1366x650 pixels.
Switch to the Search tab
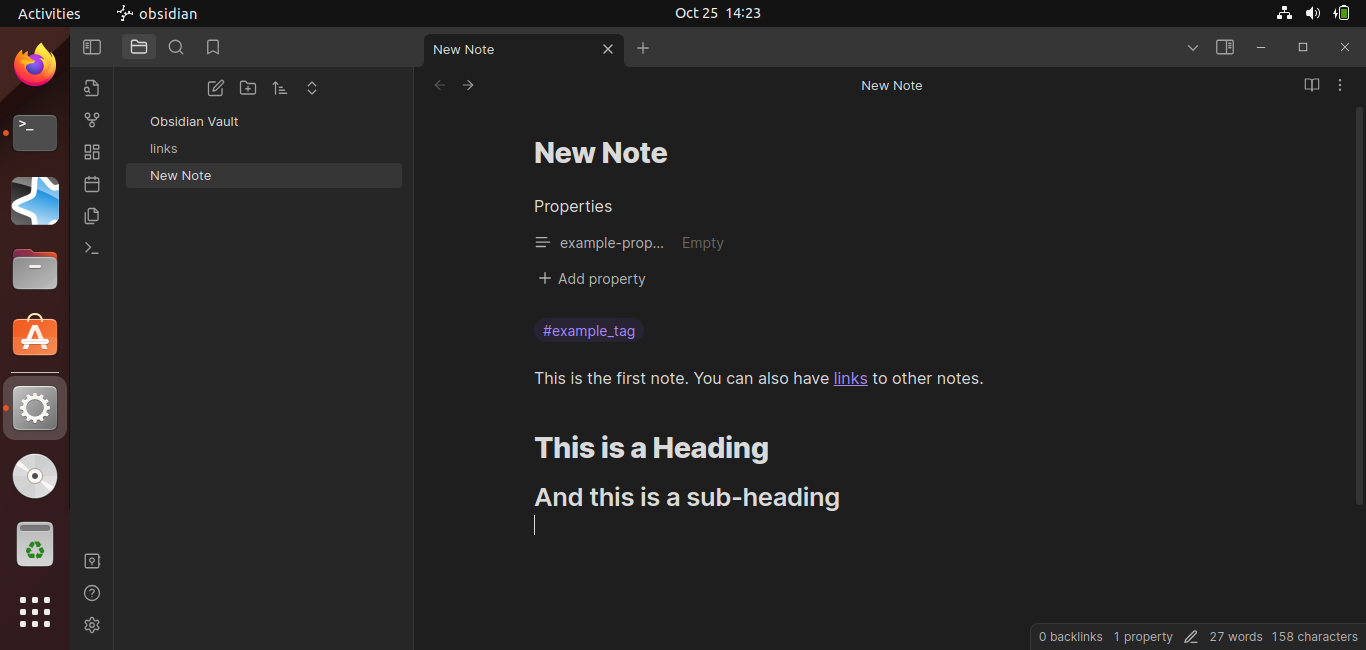pos(176,47)
